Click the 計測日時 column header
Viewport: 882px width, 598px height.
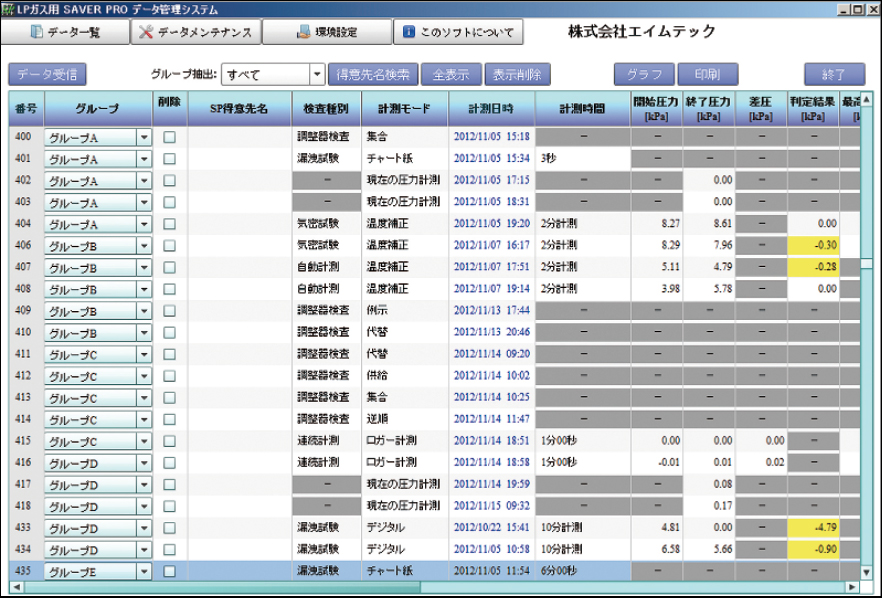coord(492,109)
